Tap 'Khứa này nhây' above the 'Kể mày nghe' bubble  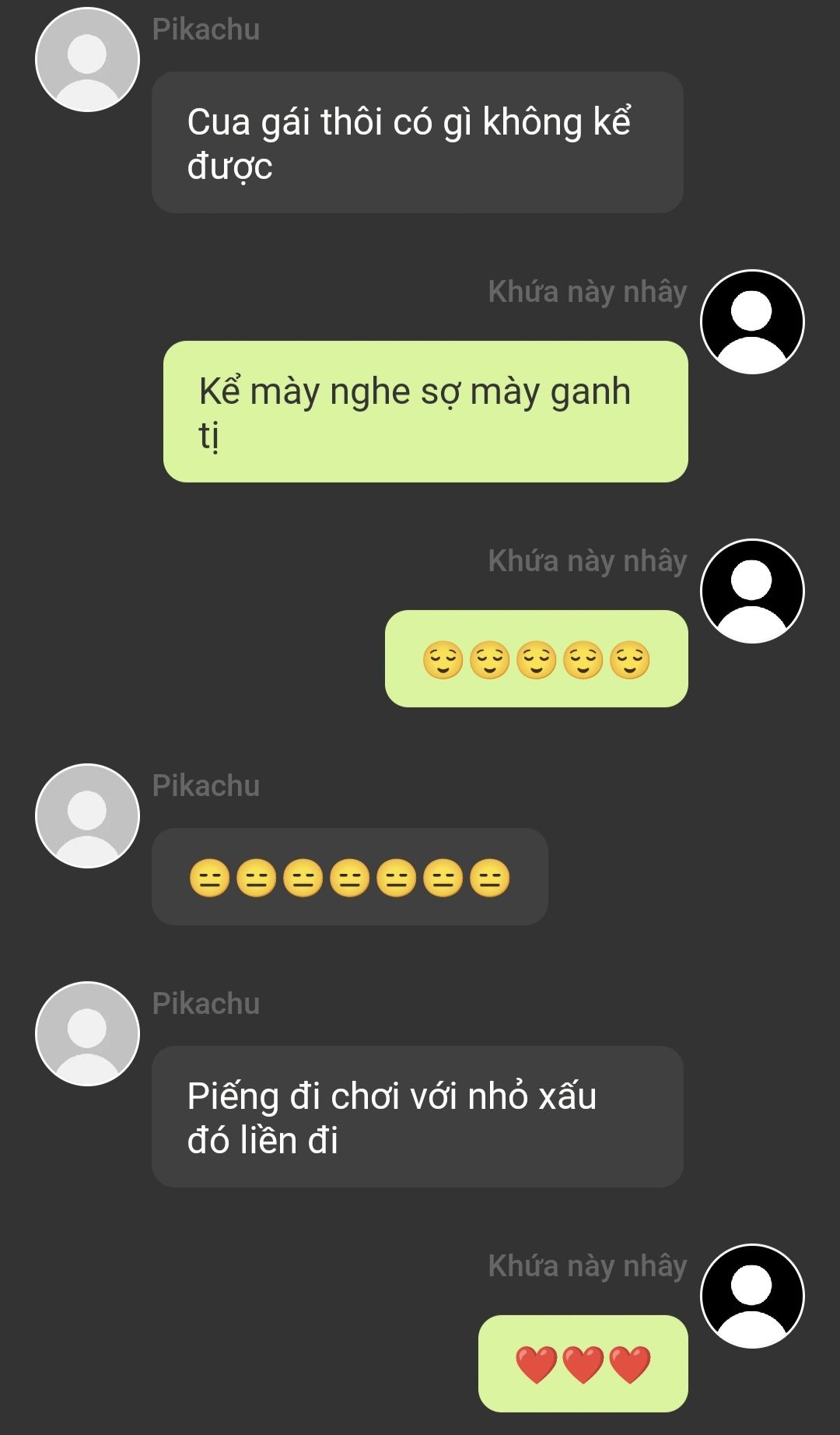coord(588,292)
